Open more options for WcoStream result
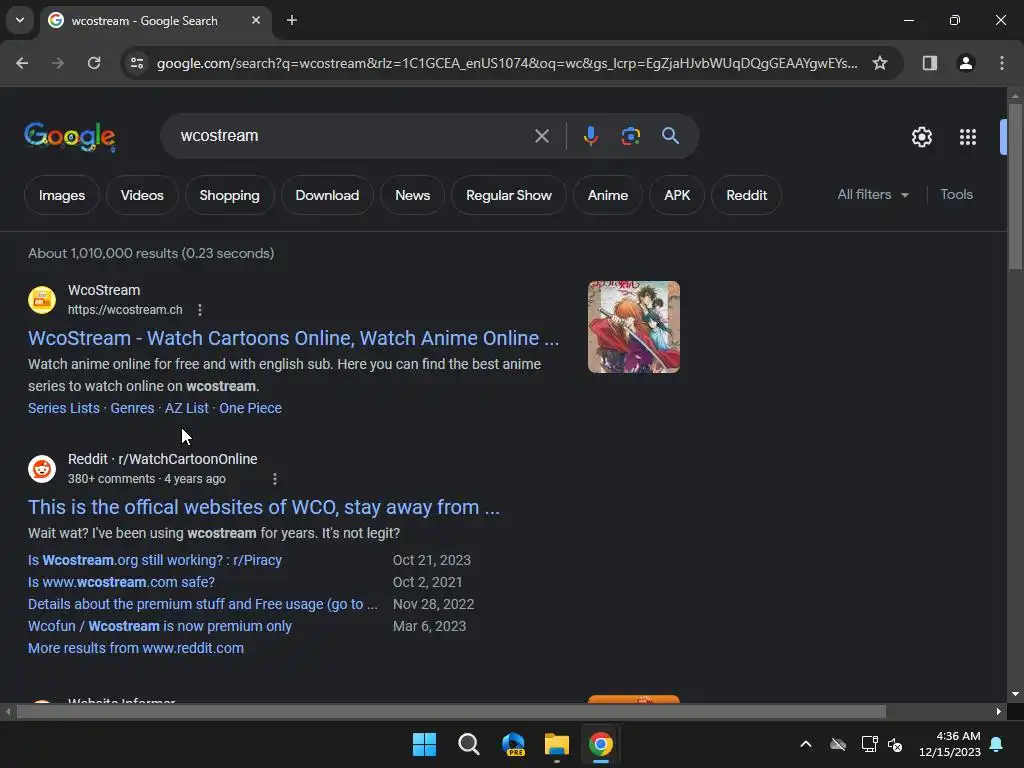1024x768 pixels. [200, 310]
